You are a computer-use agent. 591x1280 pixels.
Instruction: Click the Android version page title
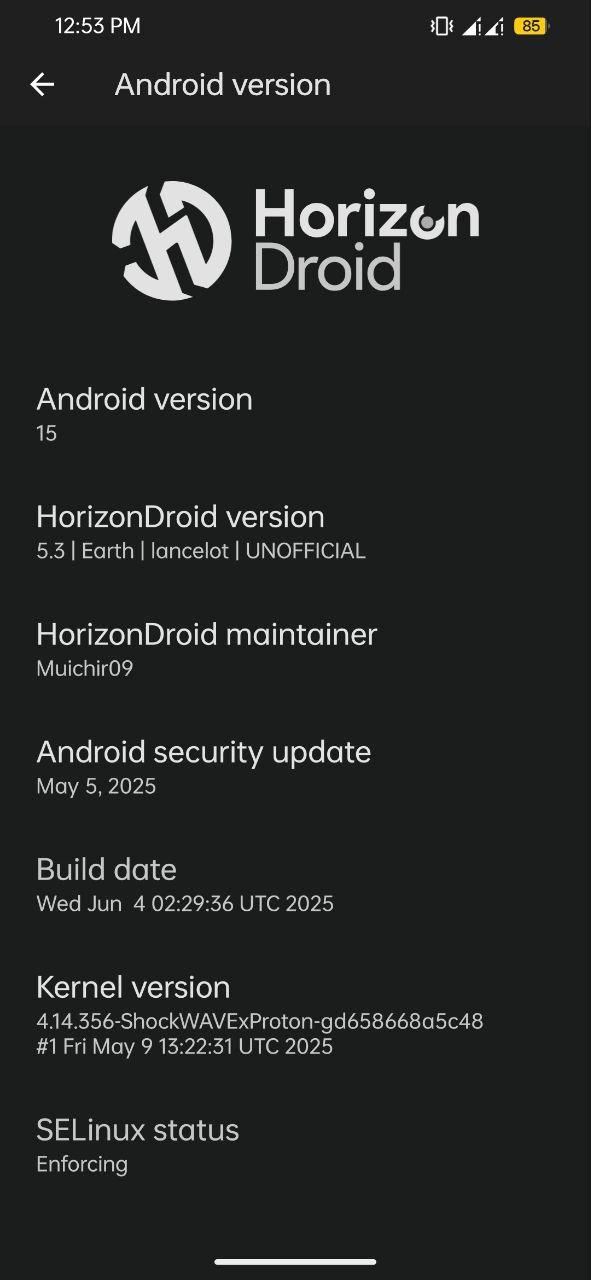point(223,85)
